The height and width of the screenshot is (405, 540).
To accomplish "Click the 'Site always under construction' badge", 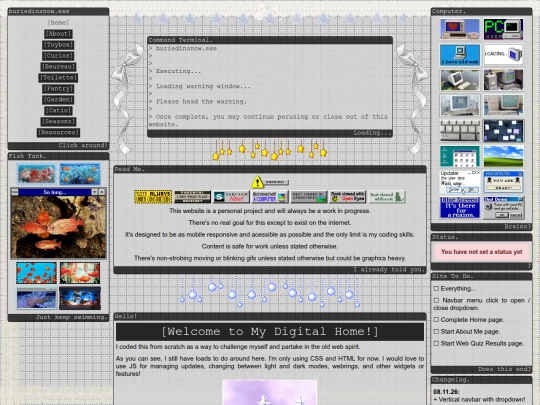I will [153, 197].
